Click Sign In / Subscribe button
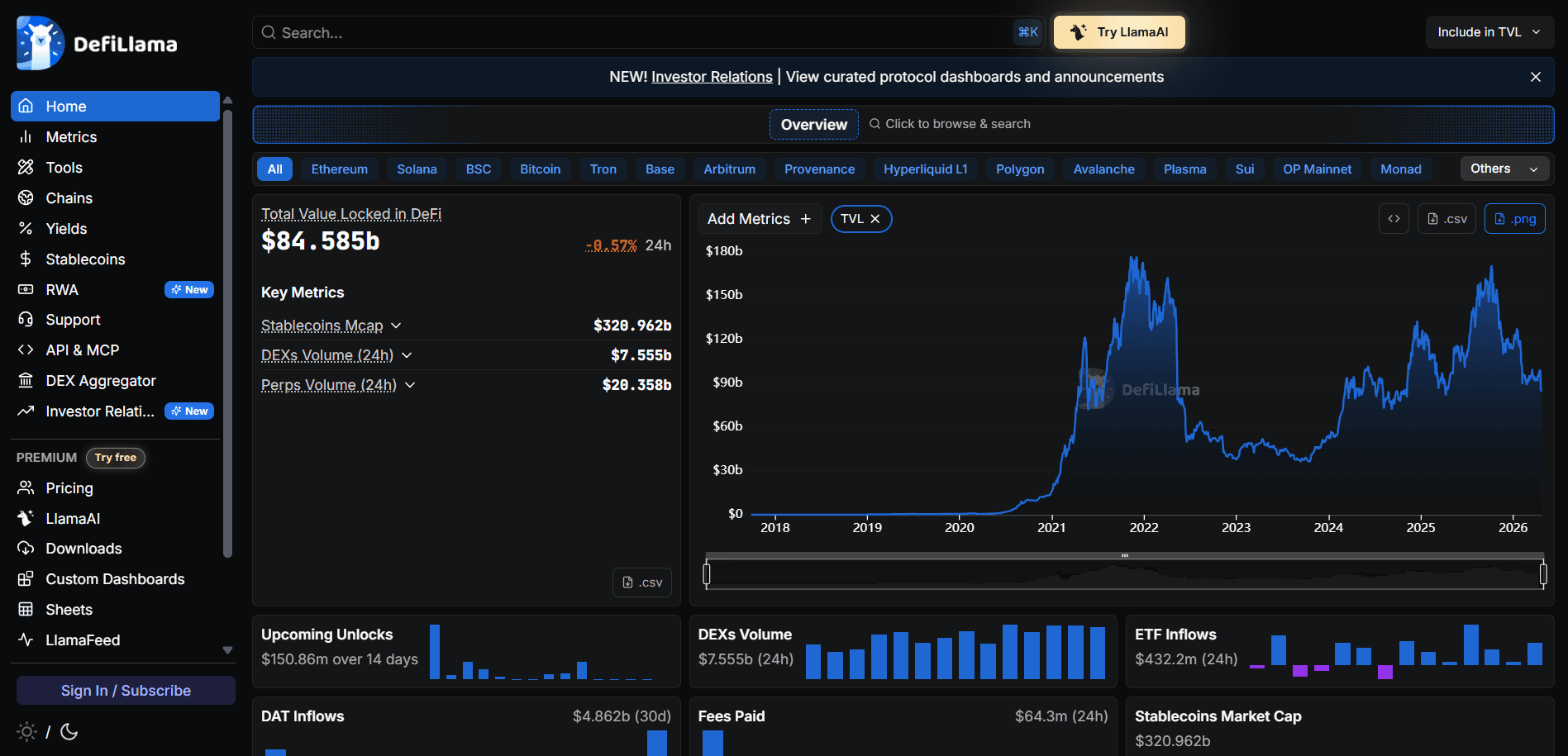Screen dimensions: 1568x756 tap(126, 691)
